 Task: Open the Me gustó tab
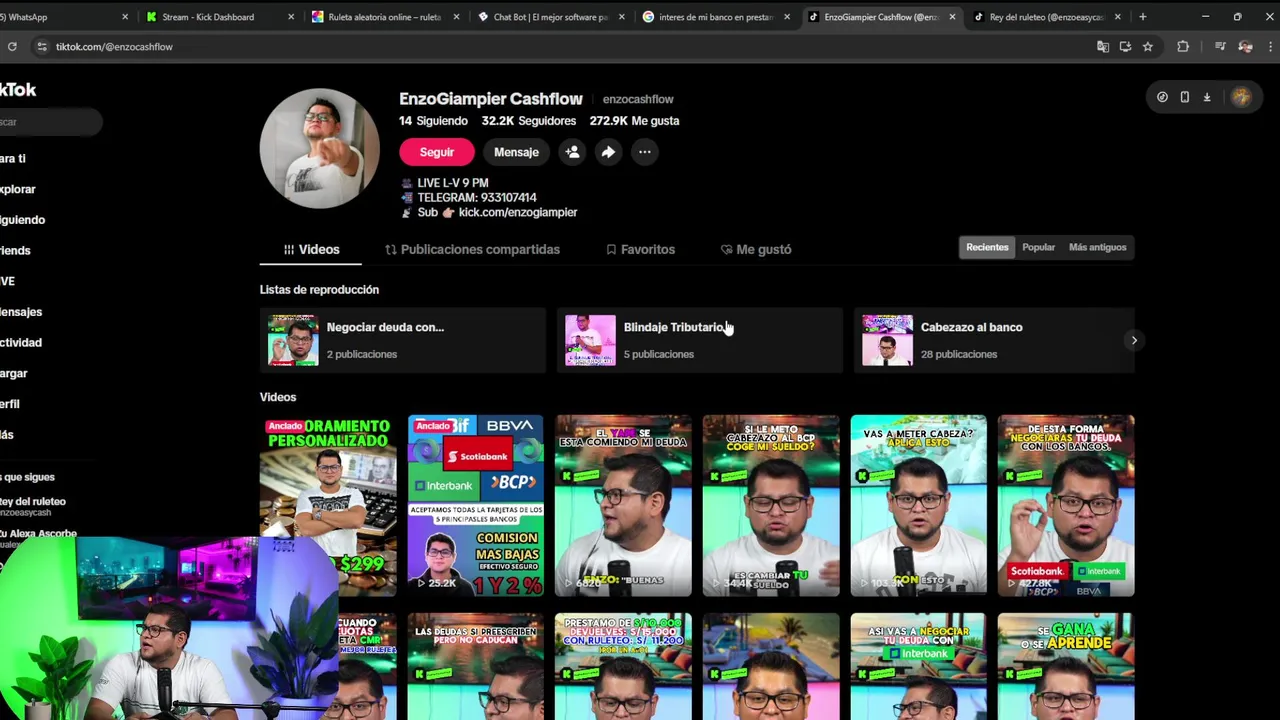[x=756, y=249]
